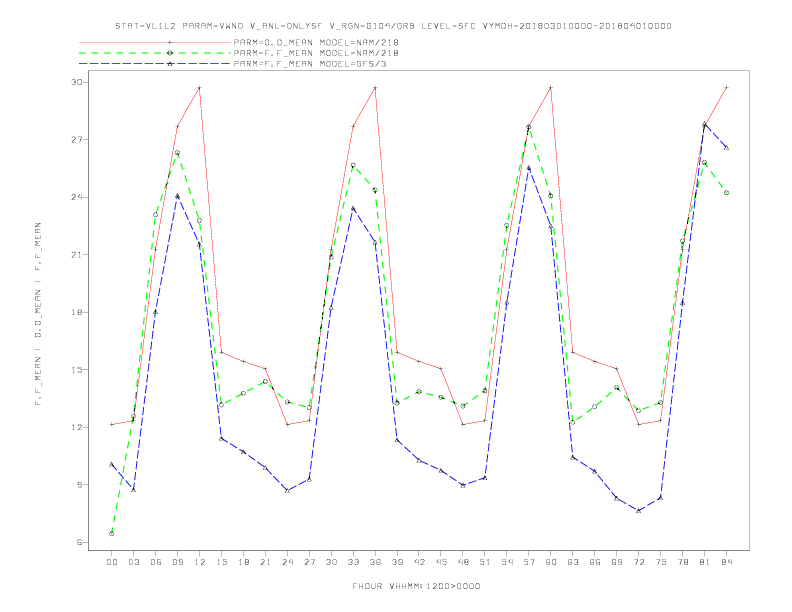Click y-axis tick label 12
The image size is (792, 612).
(76, 427)
